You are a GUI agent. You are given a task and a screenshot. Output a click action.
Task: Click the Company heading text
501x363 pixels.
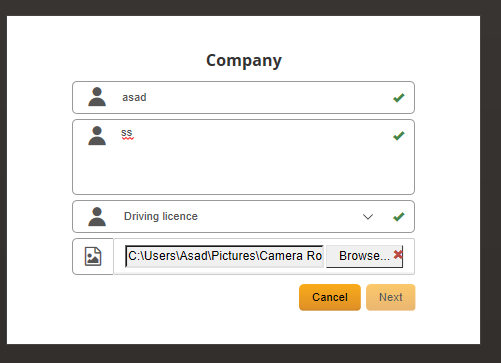point(244,61)
